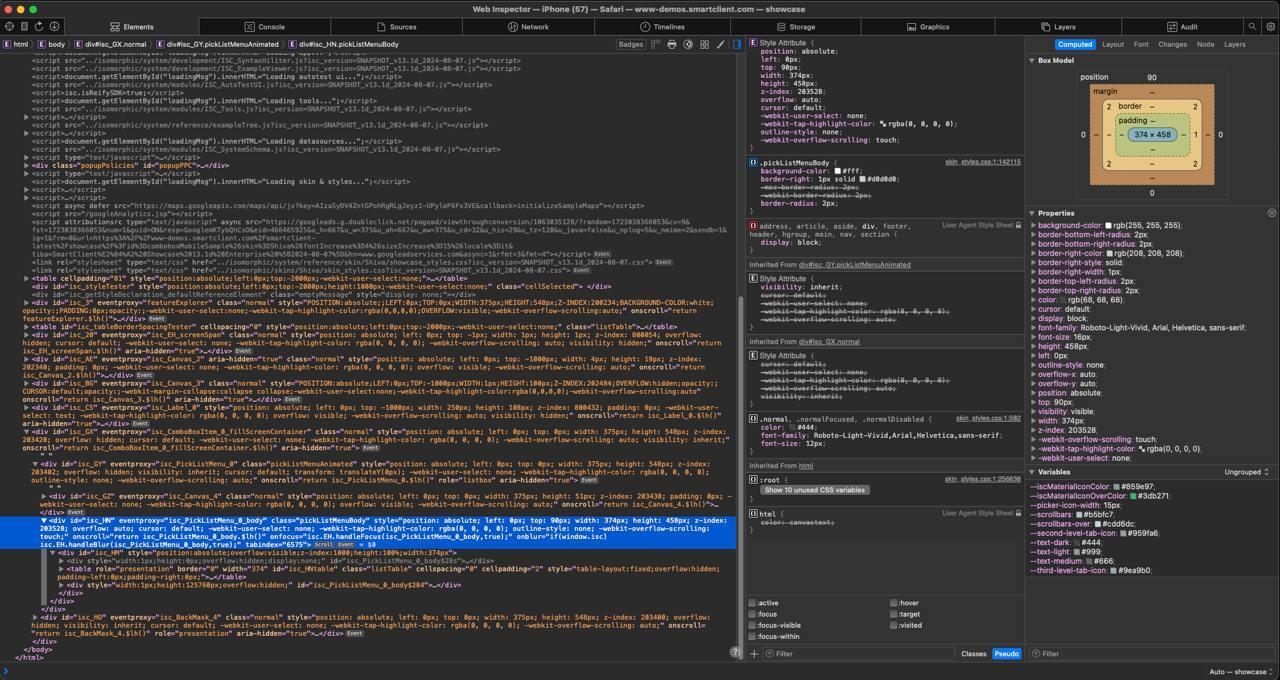
Task: Select div#isc_GX.normal in the breadcrumb
Action: coord(115,44)
